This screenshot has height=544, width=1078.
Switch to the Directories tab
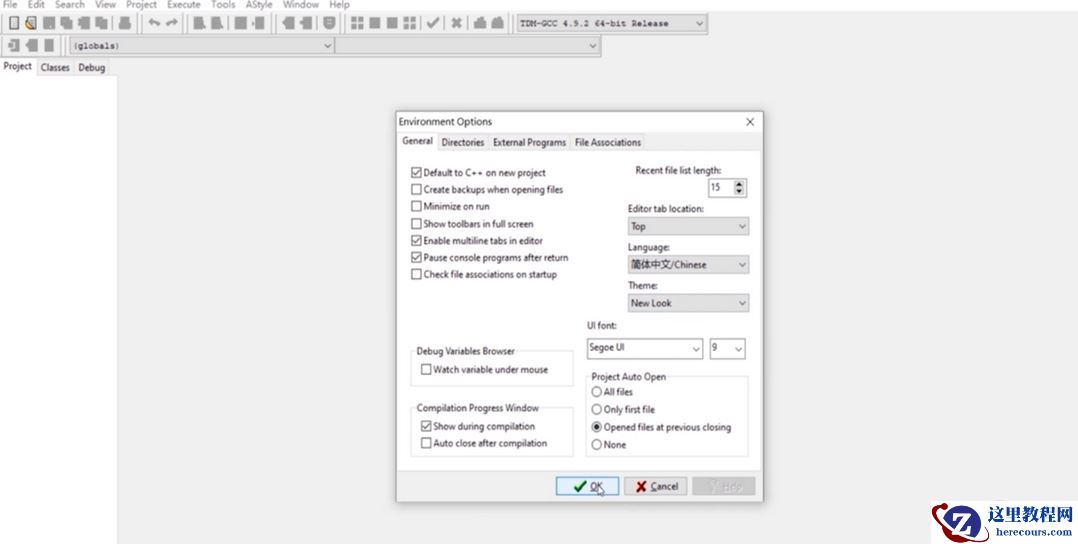(462, 143)
